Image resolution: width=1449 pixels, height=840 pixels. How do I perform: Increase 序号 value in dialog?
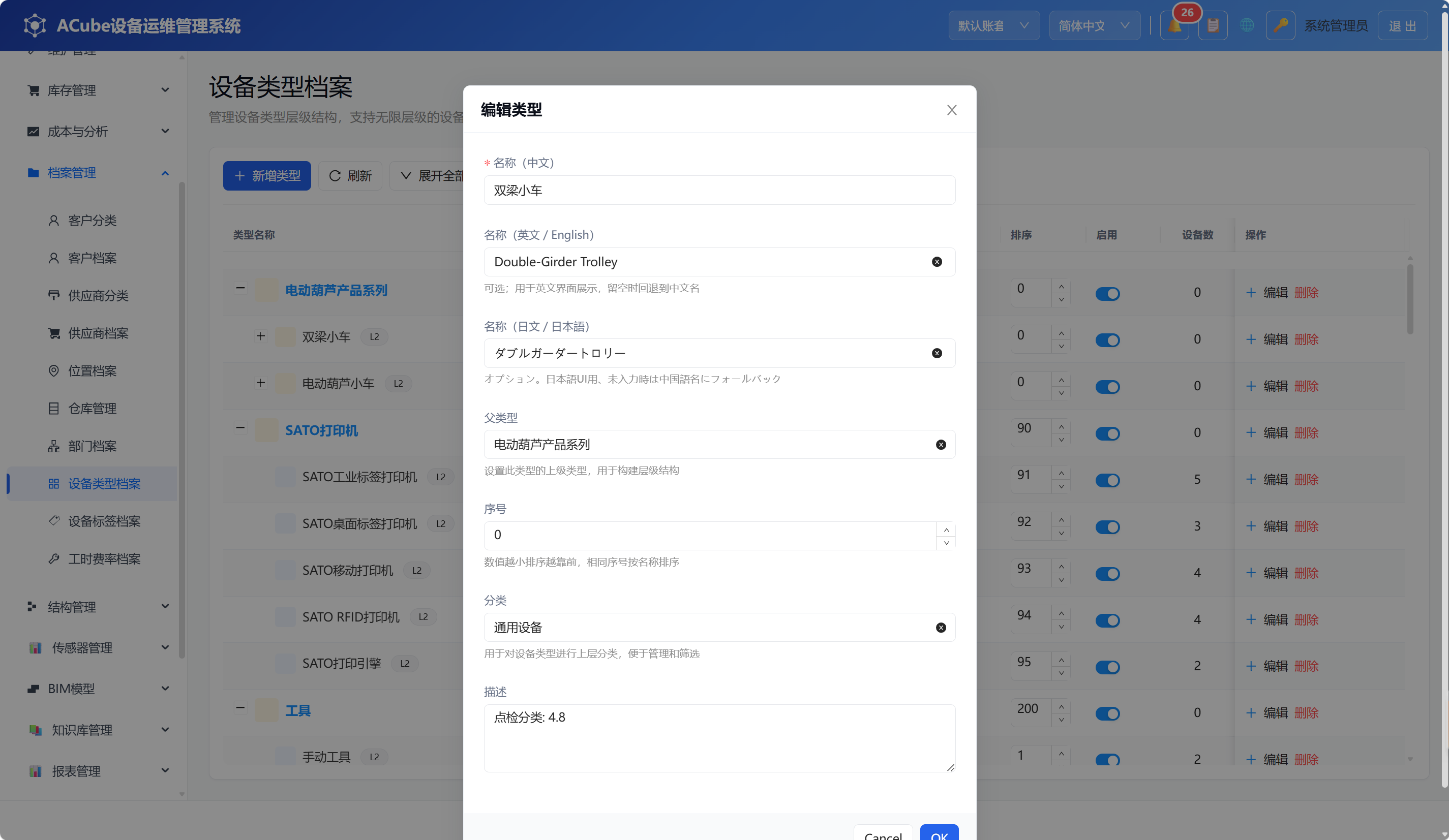tap(946, 529)
